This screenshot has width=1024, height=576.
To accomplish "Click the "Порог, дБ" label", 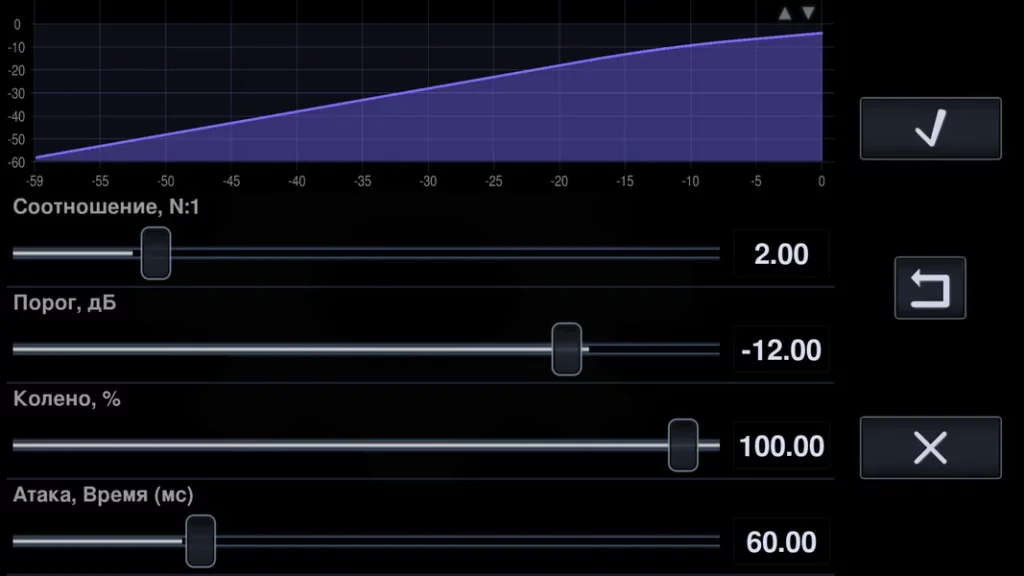I will [x=65, y=303].
